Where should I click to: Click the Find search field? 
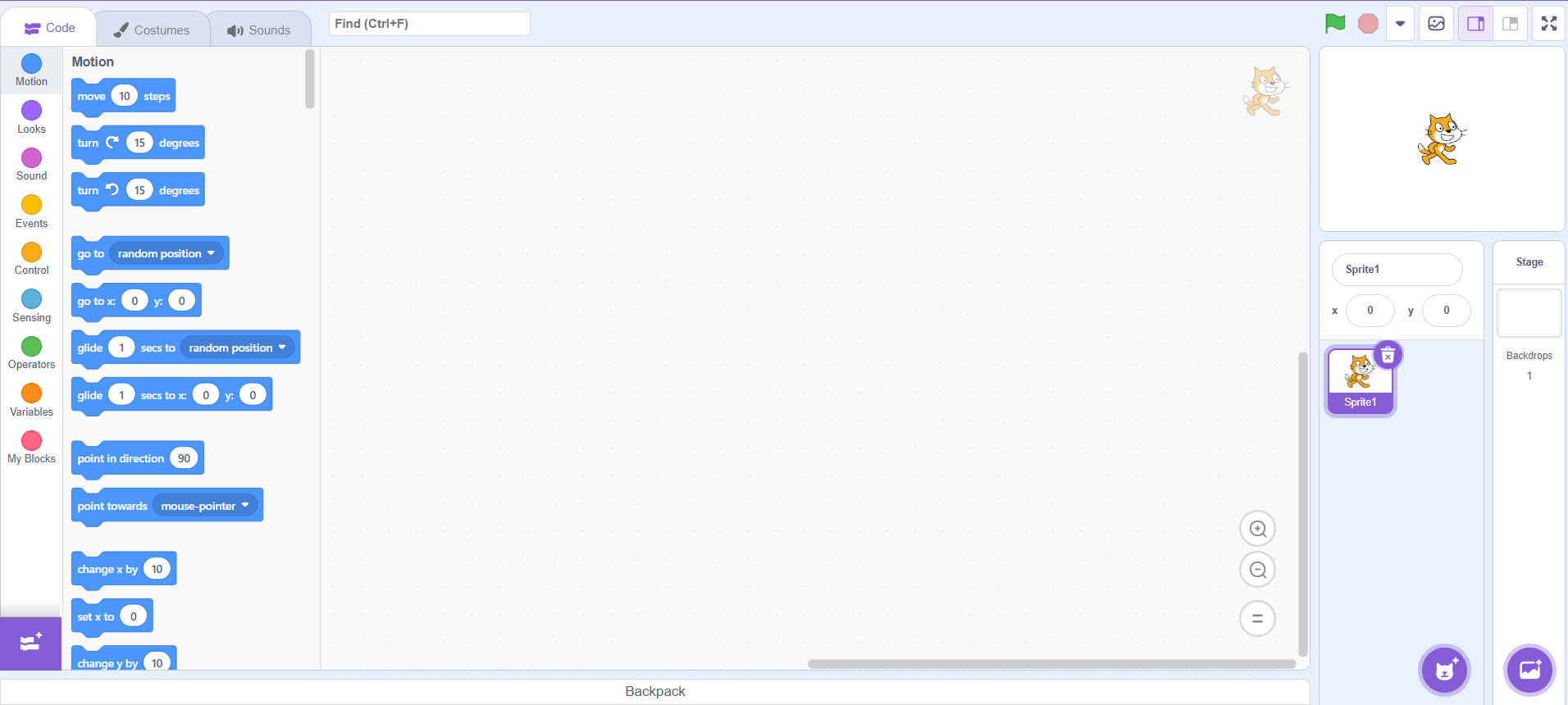point(429,24)
